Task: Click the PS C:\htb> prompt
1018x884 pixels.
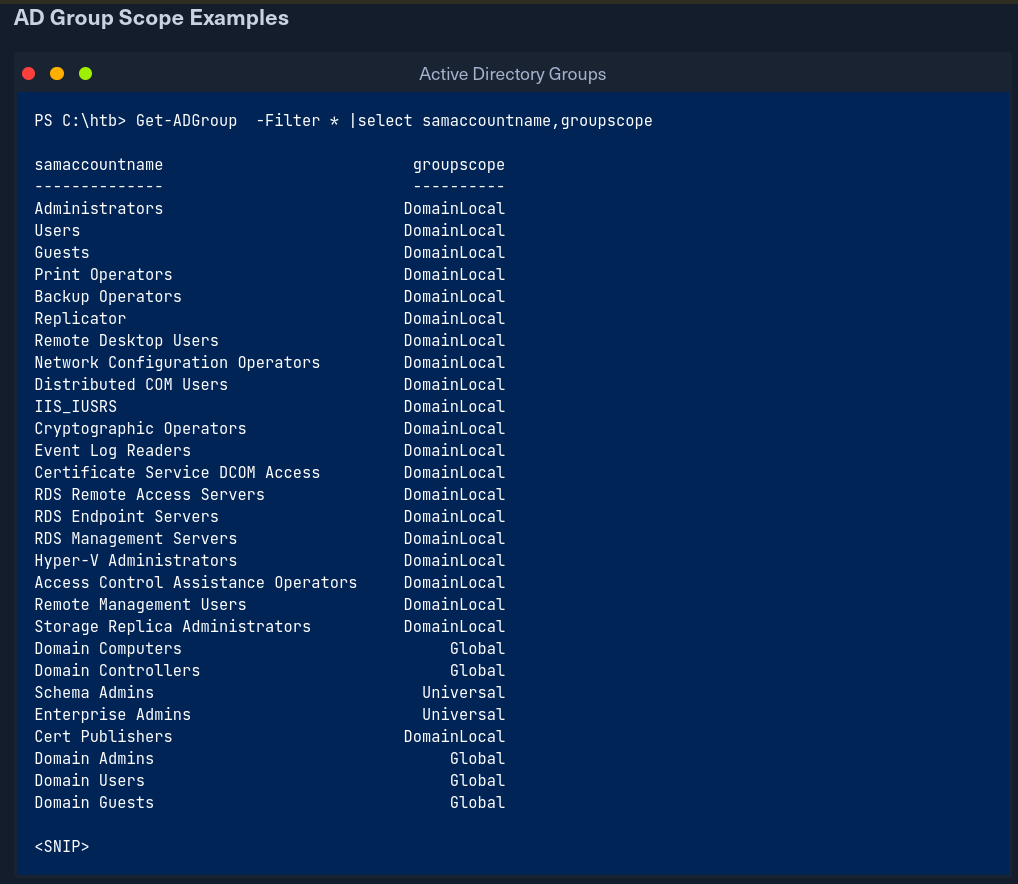Action: (80, 121)
